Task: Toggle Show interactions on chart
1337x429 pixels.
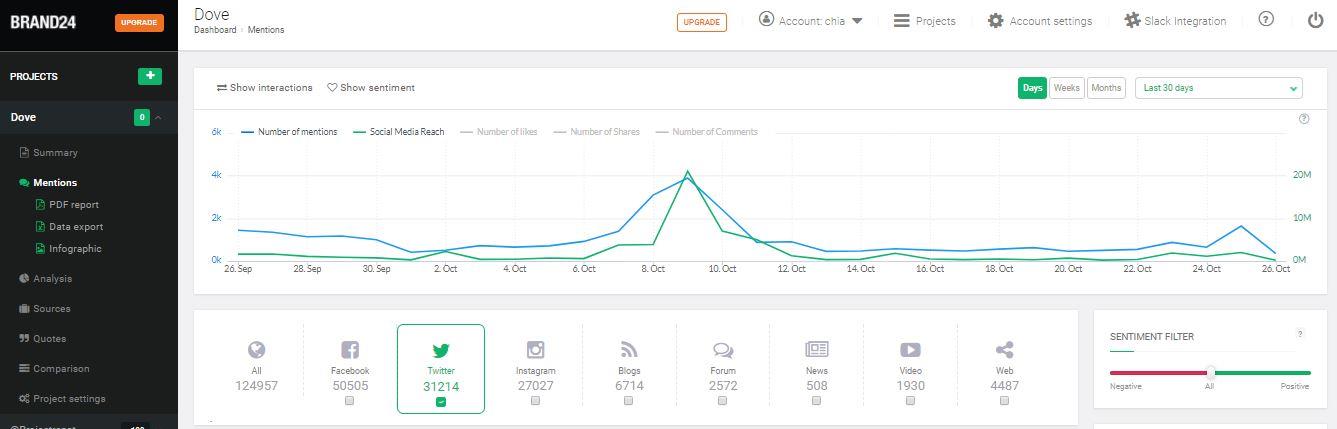Action: (264, 88)
